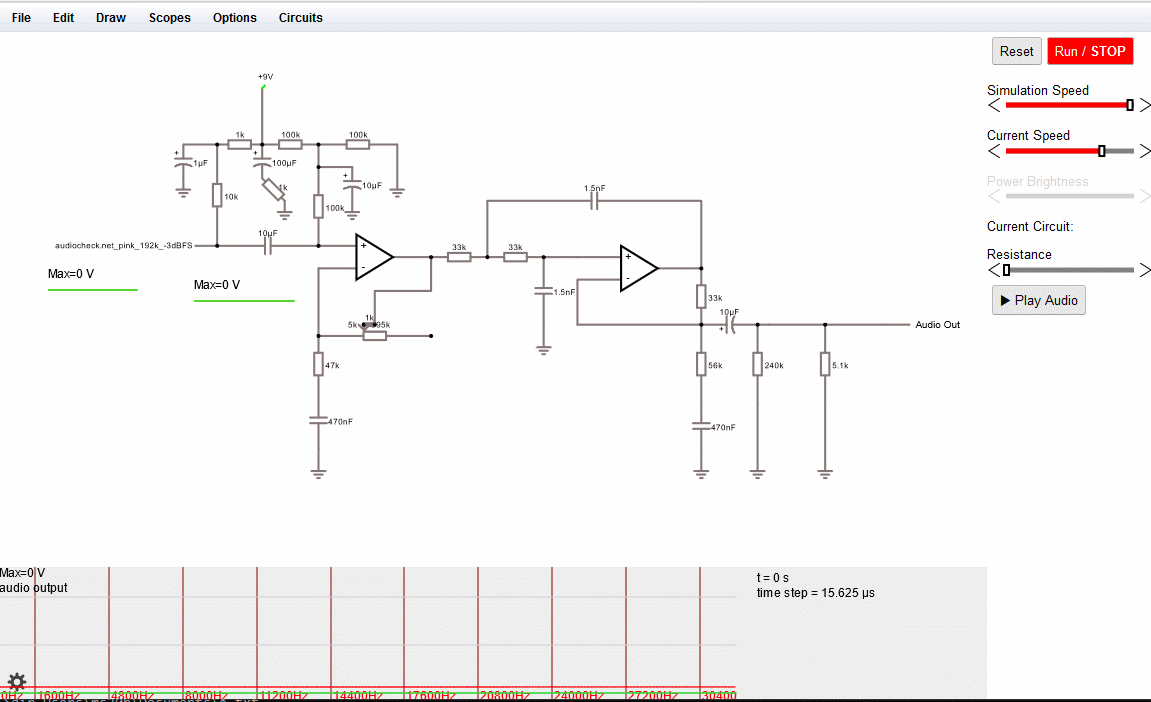Open the Draw menu
Screen dimensions: 1151x702
[111, 18]
